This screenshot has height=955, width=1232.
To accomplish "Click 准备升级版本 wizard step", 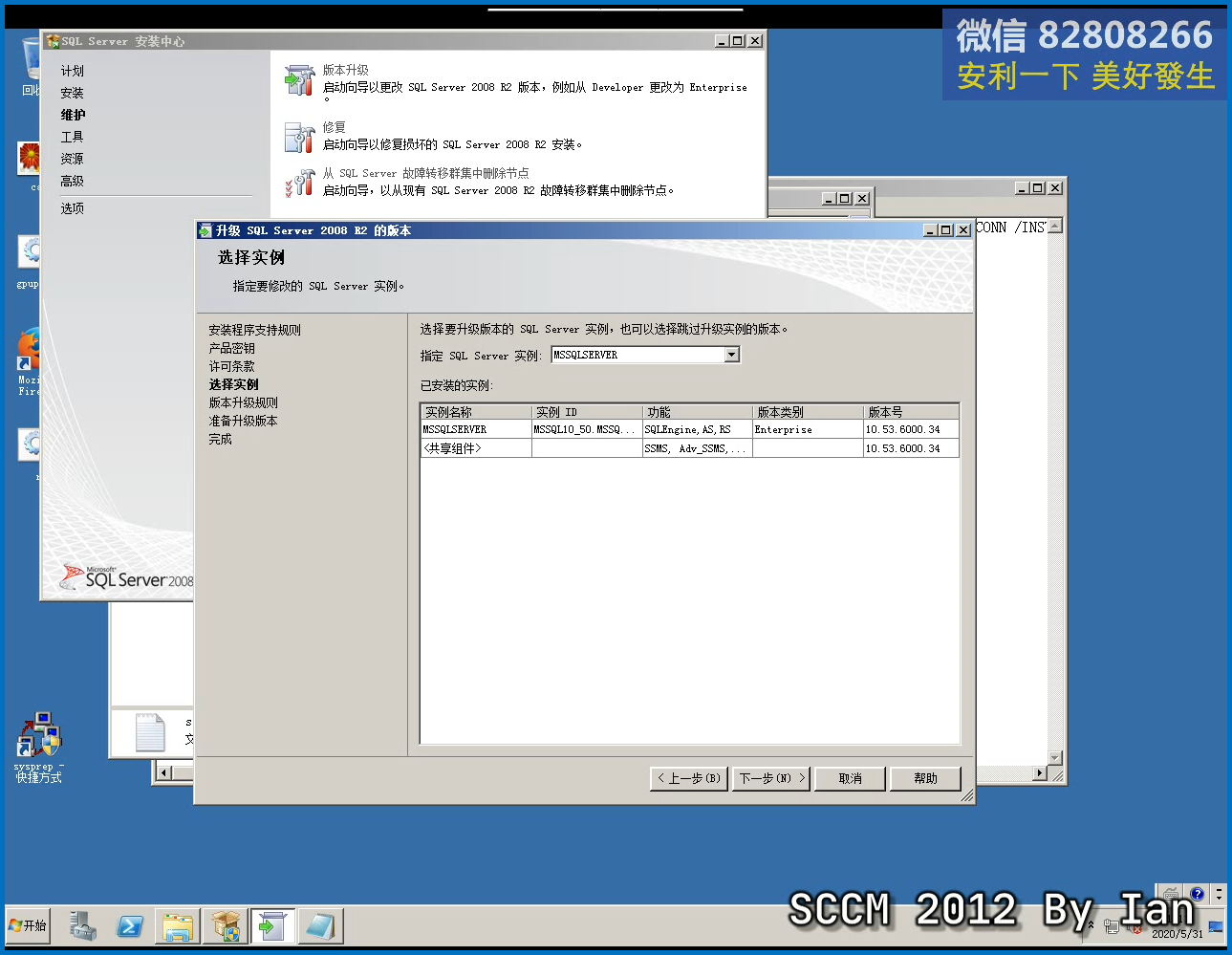I will point(243,421).
